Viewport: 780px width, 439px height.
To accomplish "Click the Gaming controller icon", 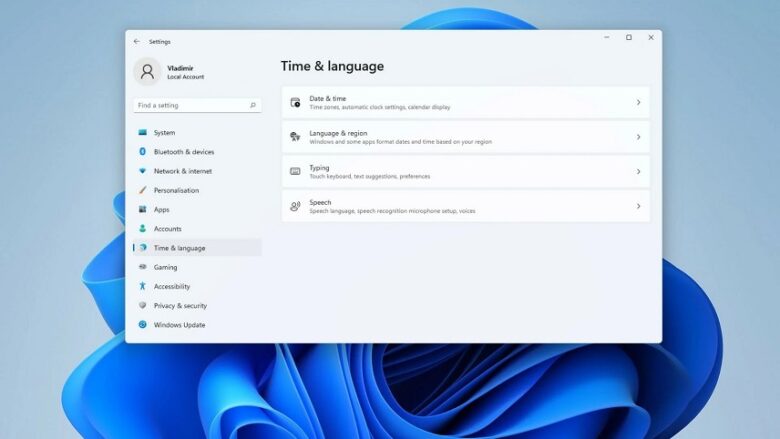I will pyautogui.click(x=143, y=267).
